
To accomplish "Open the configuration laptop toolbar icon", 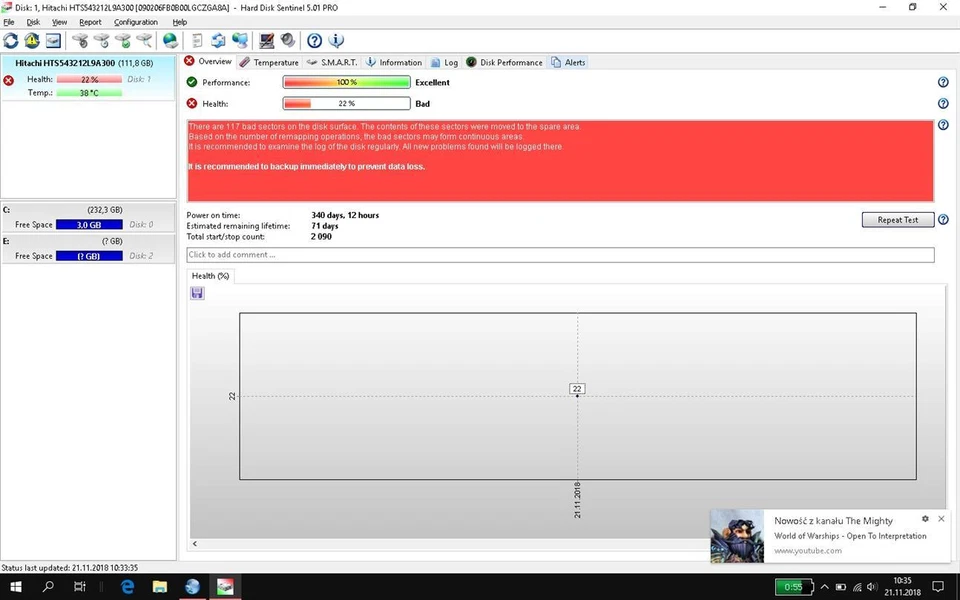I will point(266,41).
